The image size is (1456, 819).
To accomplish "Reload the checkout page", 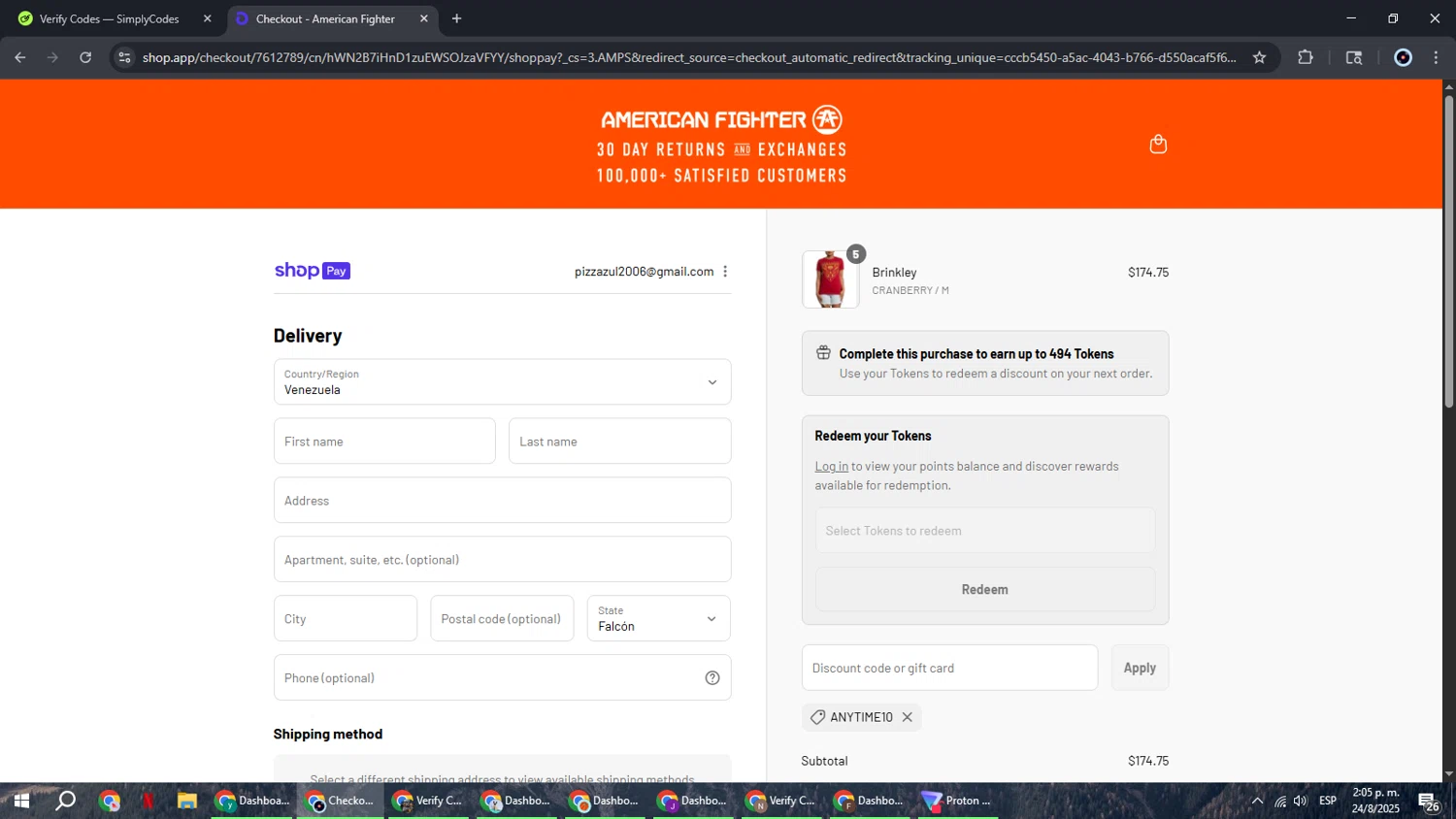I will pyautogui.click(x=85, y=57).
